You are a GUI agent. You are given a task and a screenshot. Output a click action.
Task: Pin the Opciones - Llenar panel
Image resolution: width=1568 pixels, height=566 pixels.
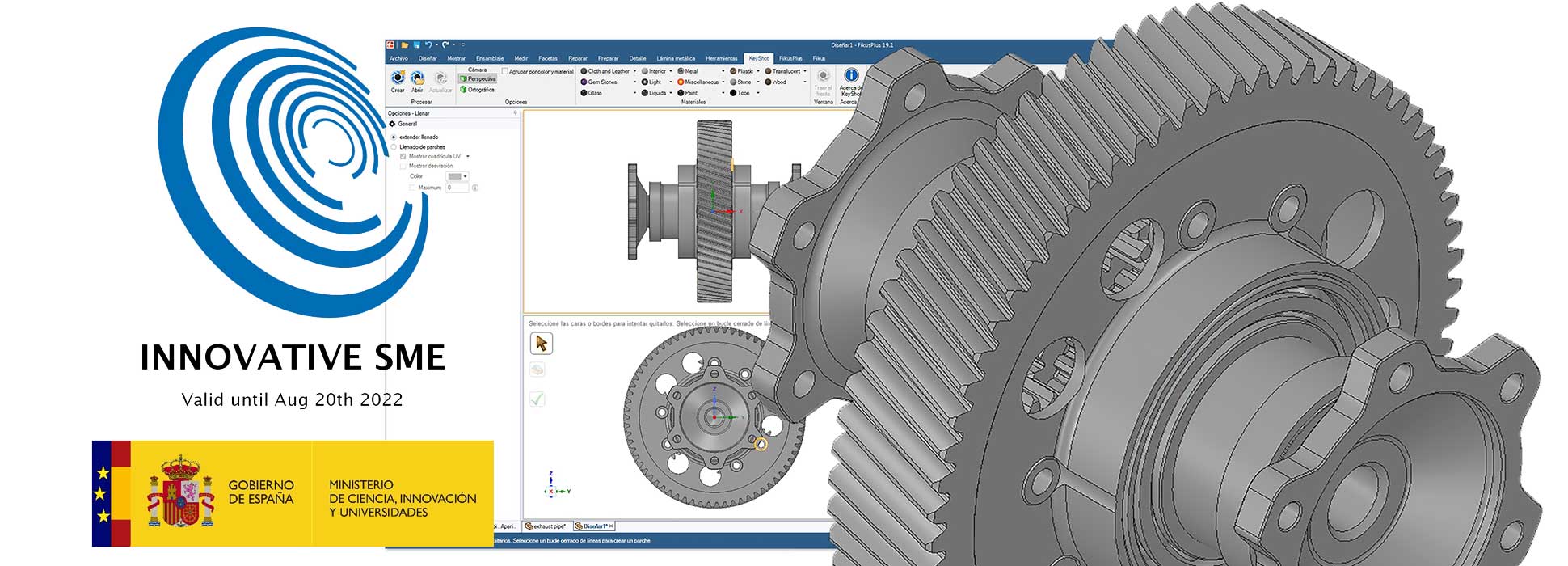[x=515, y=113]
